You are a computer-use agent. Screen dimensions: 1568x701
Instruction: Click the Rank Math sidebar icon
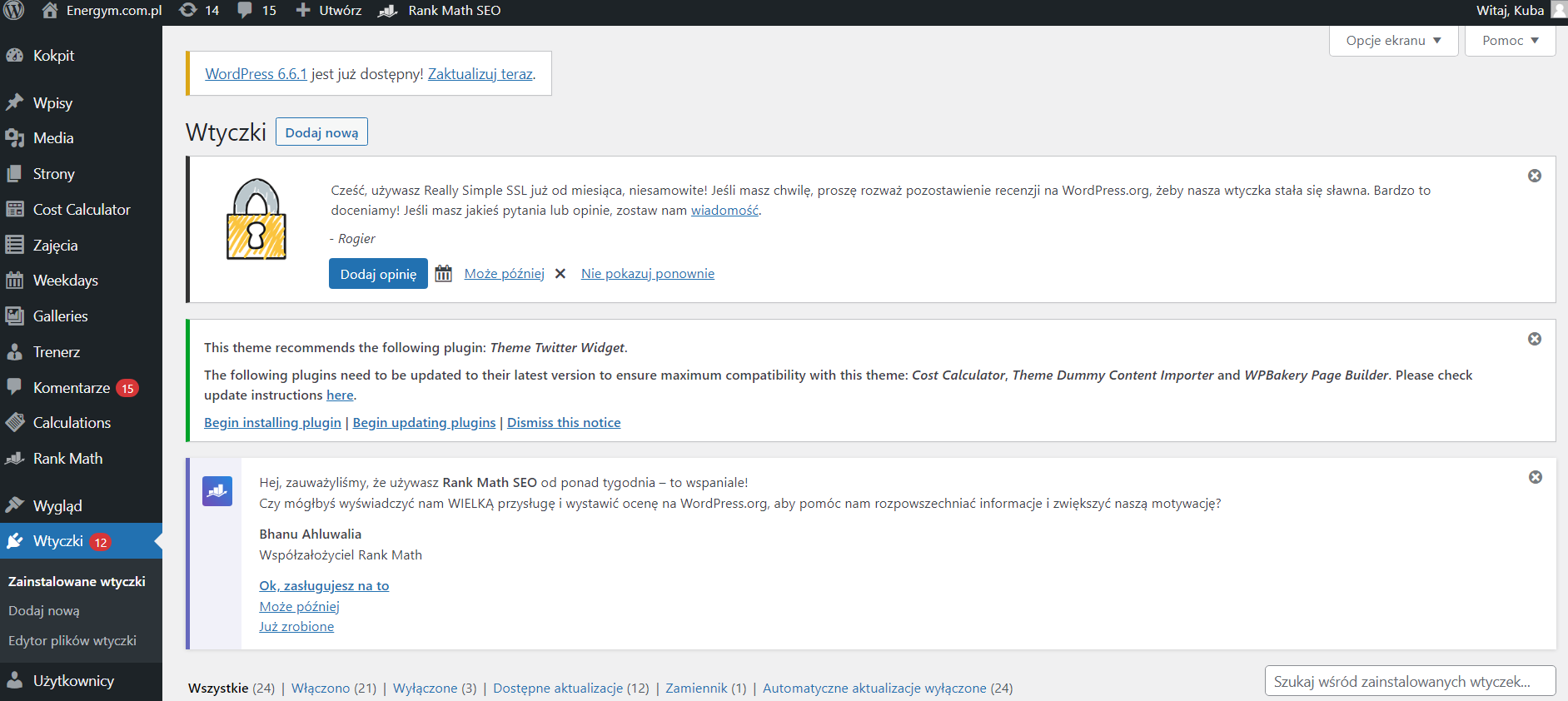(x=14, y=459)
